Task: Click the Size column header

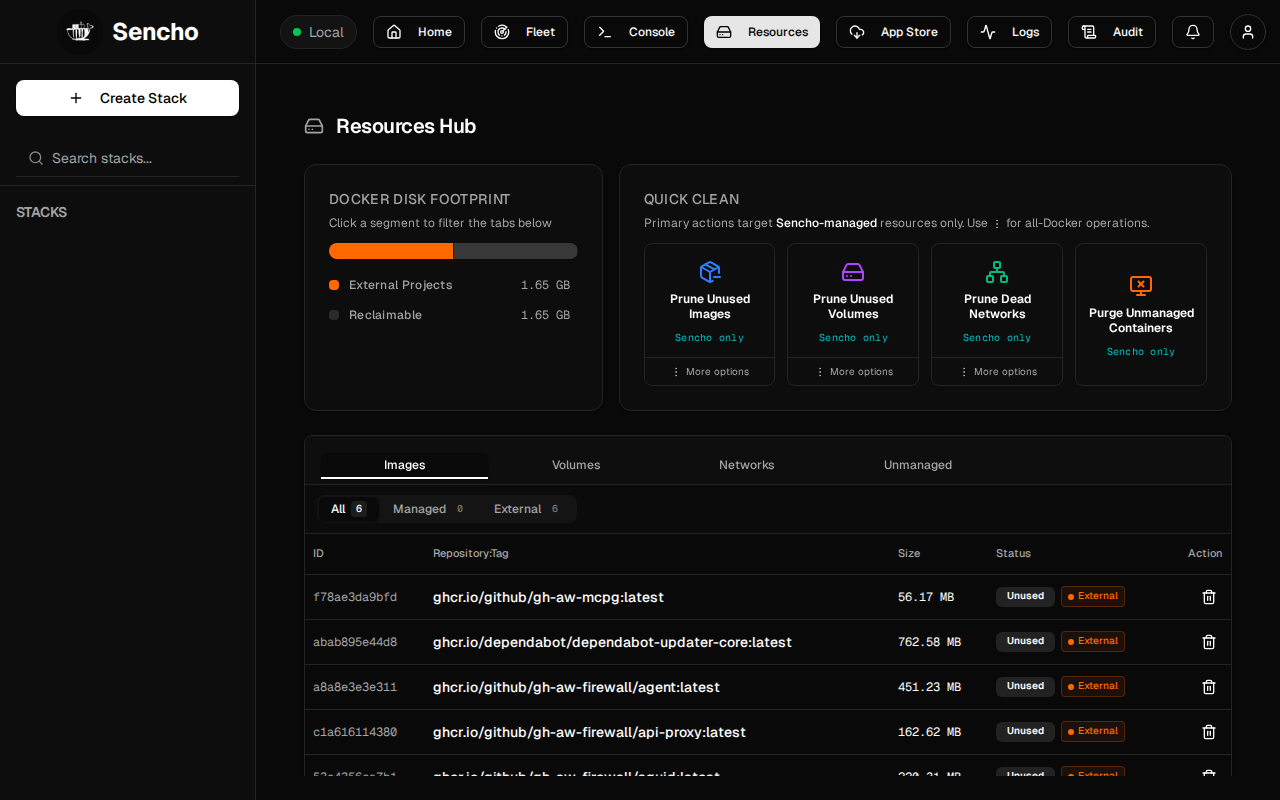Action: (x=909, y=553)
